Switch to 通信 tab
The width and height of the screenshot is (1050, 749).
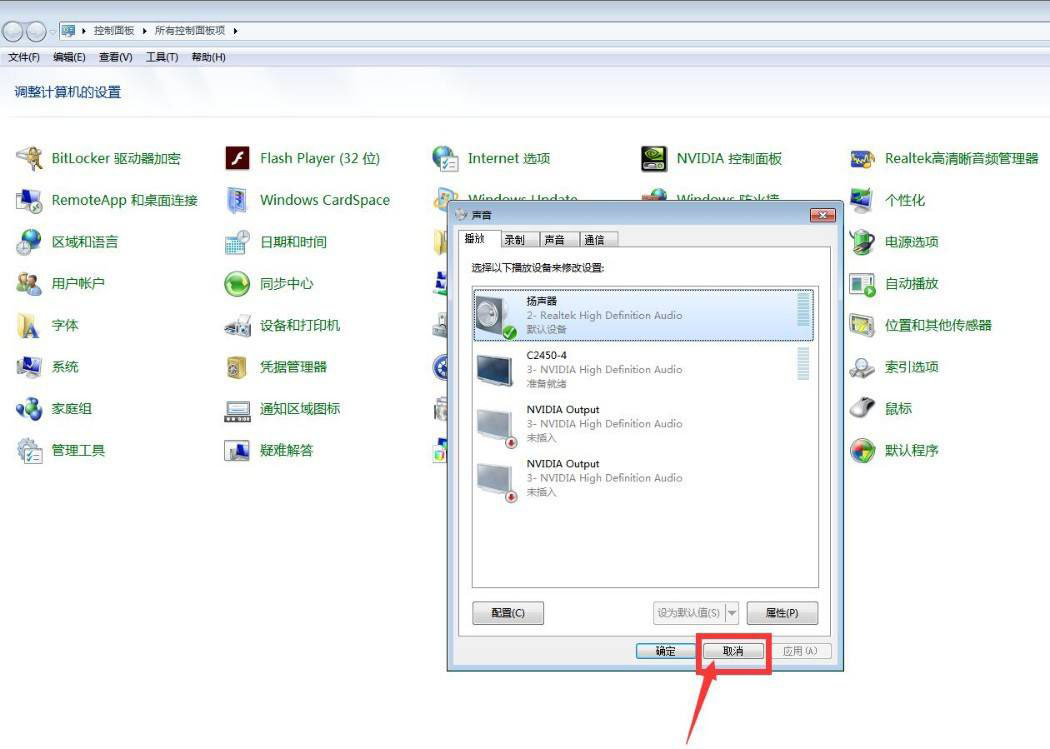[594, 240]
